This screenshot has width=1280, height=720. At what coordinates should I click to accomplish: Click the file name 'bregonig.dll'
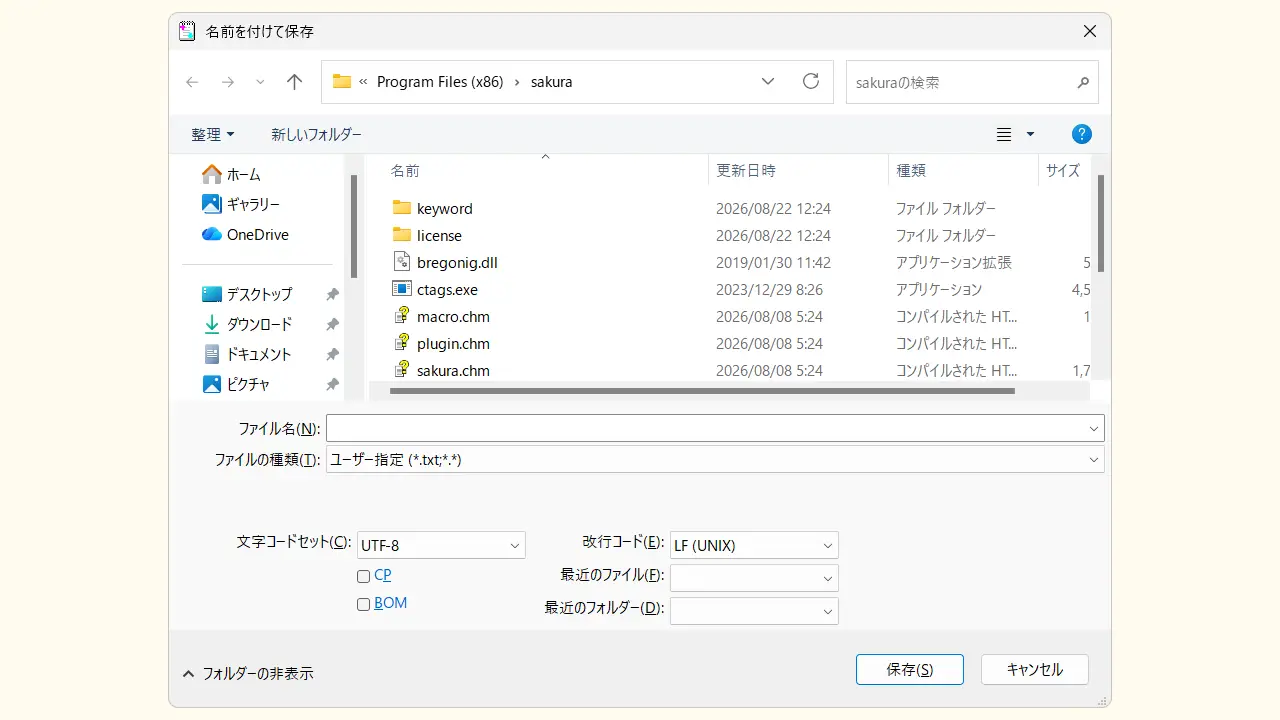[x=457, y=262]
